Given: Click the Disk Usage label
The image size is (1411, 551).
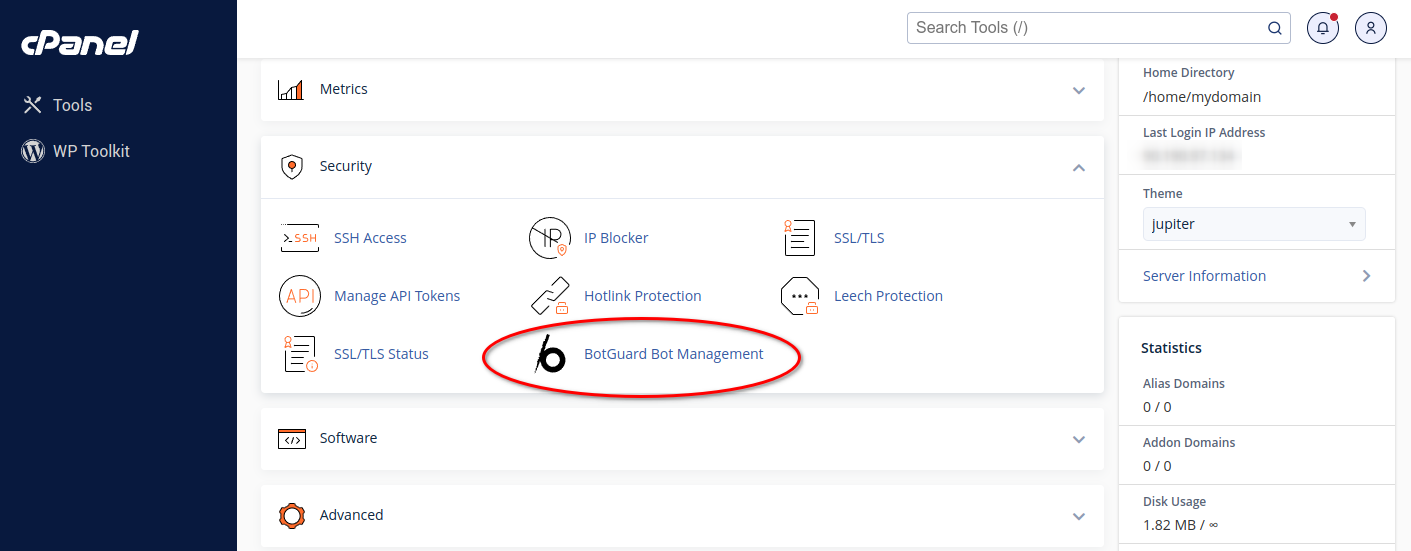Looking at the screenshot, I should click(x=1175, y=501).
